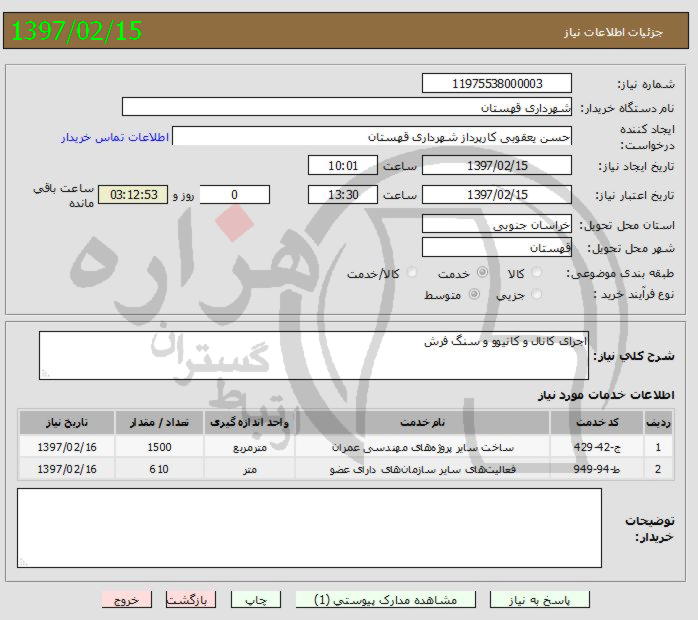Click the تاریخ اعتبار نیاز date field
Image resolution: width=698 pixels, height=620 pixels.
(497, 195)
